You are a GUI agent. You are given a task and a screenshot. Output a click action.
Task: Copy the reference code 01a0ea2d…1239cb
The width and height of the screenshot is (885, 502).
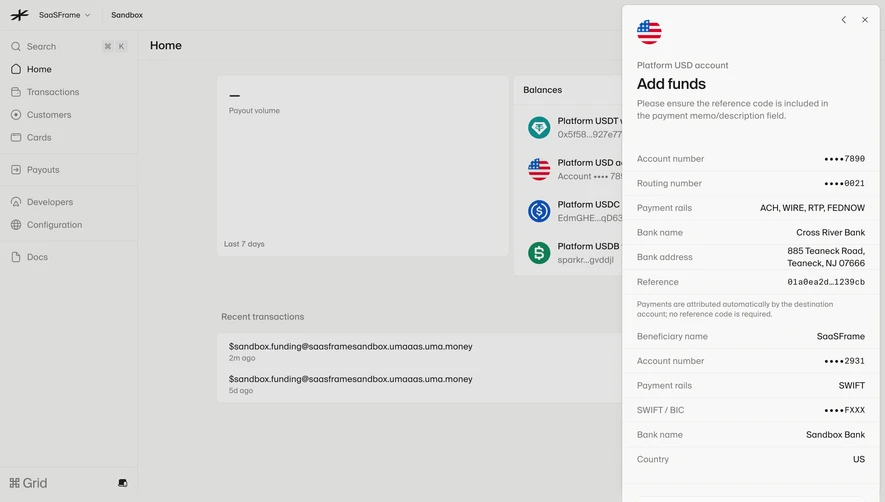tap(826, 282)
